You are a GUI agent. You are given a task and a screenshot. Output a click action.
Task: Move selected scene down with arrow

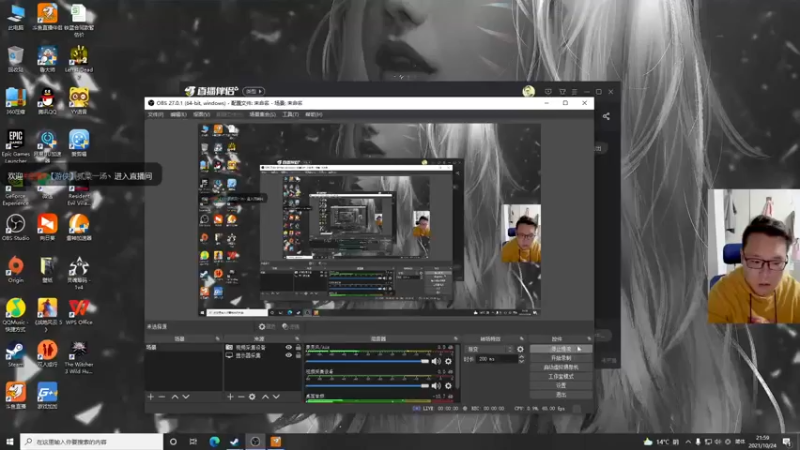tap(186, 396)
